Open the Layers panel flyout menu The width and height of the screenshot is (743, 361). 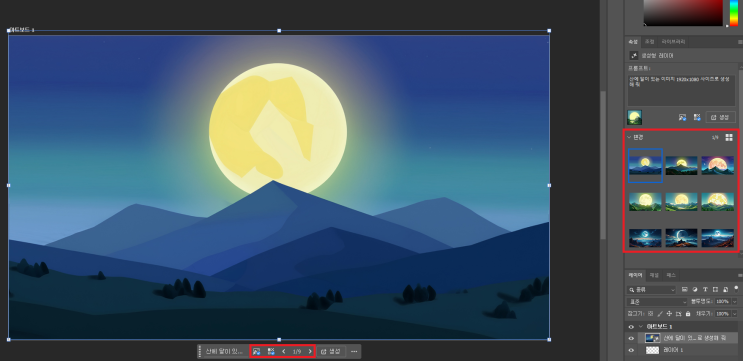740,275
